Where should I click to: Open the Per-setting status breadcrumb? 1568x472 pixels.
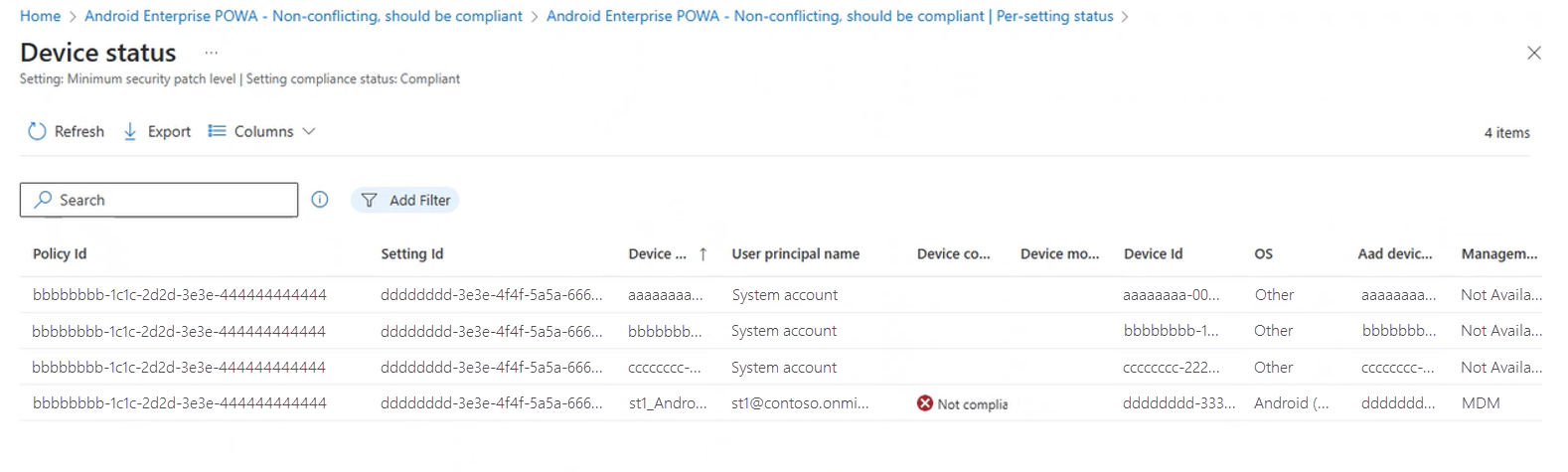pyautogui.click(x=830, y=16)
